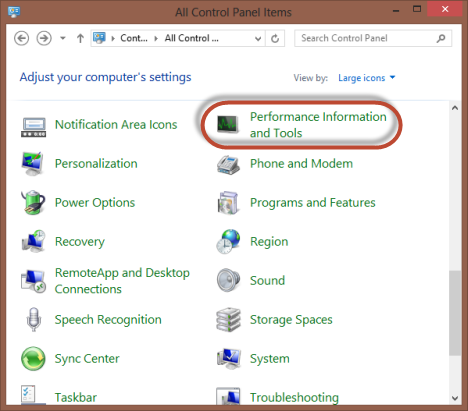Image resolution: width=468 pixels, height=411 pixels.
Task: Expand breadcrumb arrow before All Control
Action: coord(156,38)
